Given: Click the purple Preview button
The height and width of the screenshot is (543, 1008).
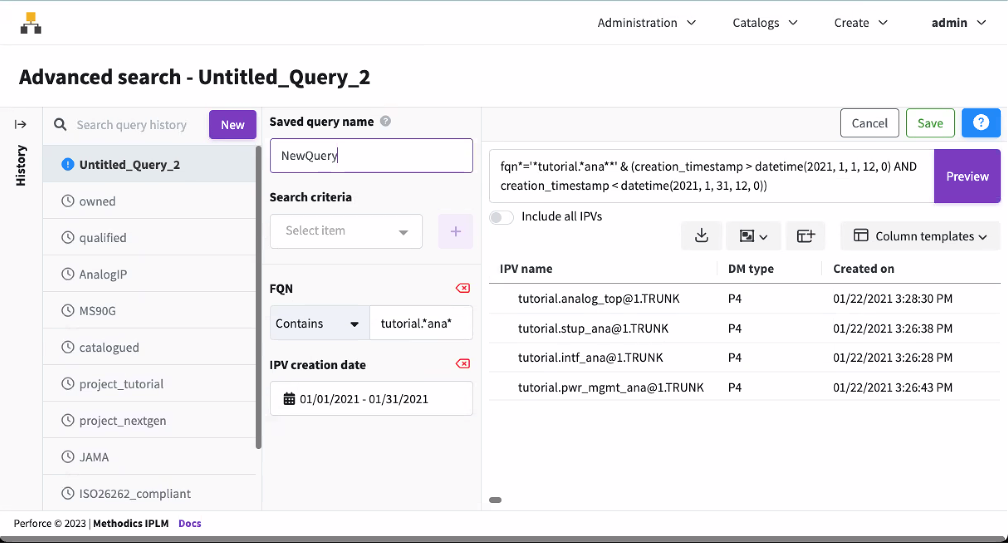Looking at the screenshot, I should [x=966, y=176].
